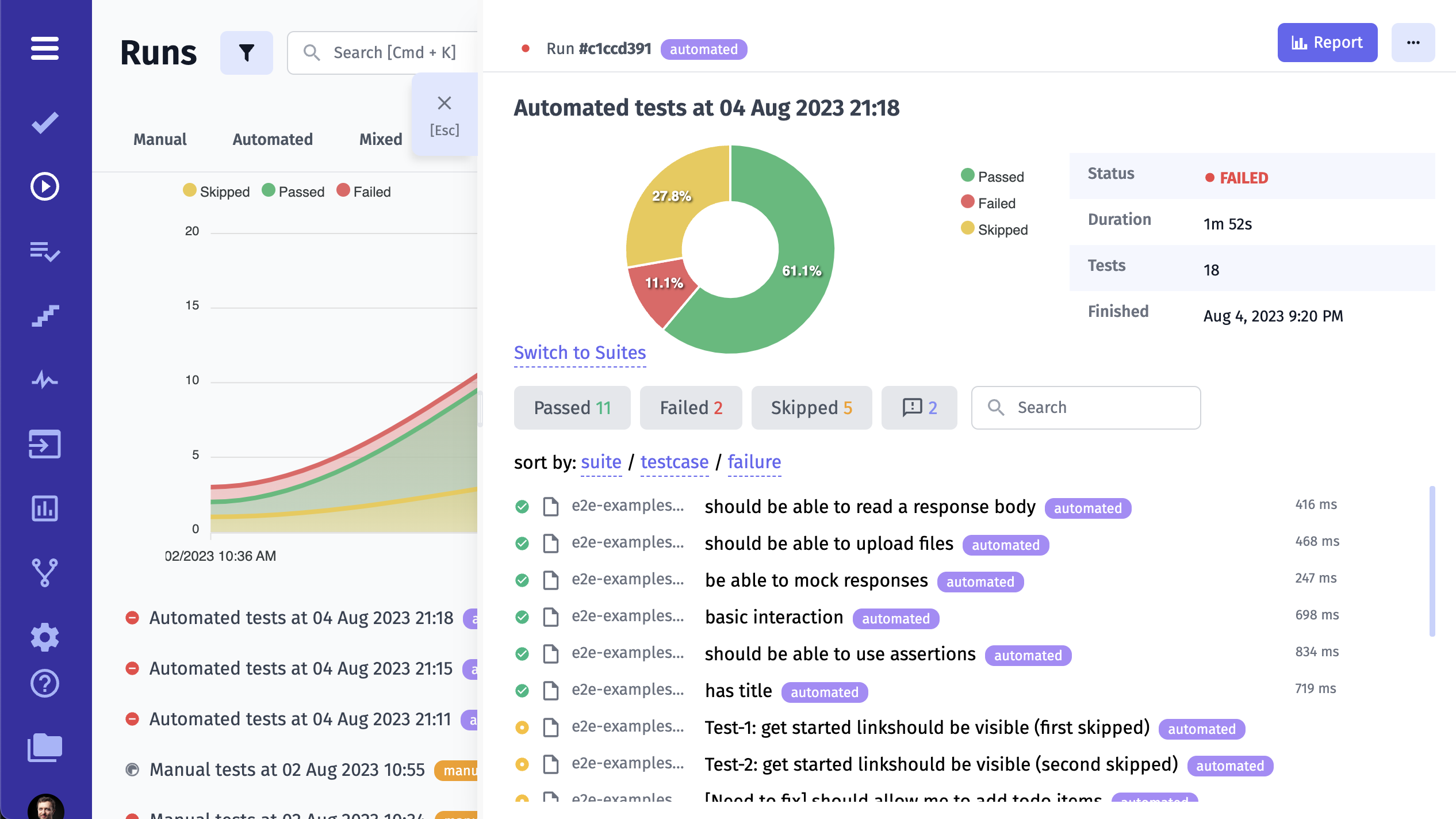Screen dimensions: 1456x819
Task: Toggle the Skipped 5 results filter
Action: pos(811,407)
